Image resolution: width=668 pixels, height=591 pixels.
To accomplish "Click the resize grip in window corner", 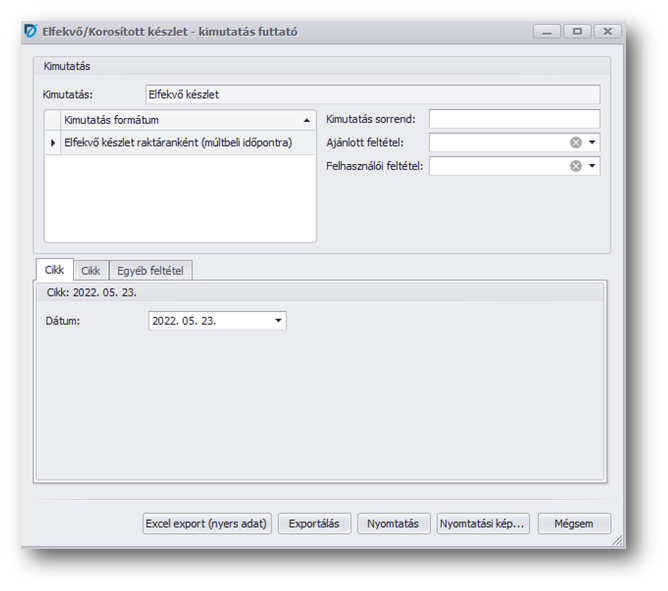I will pyautogui.click(x=618, y=541).
